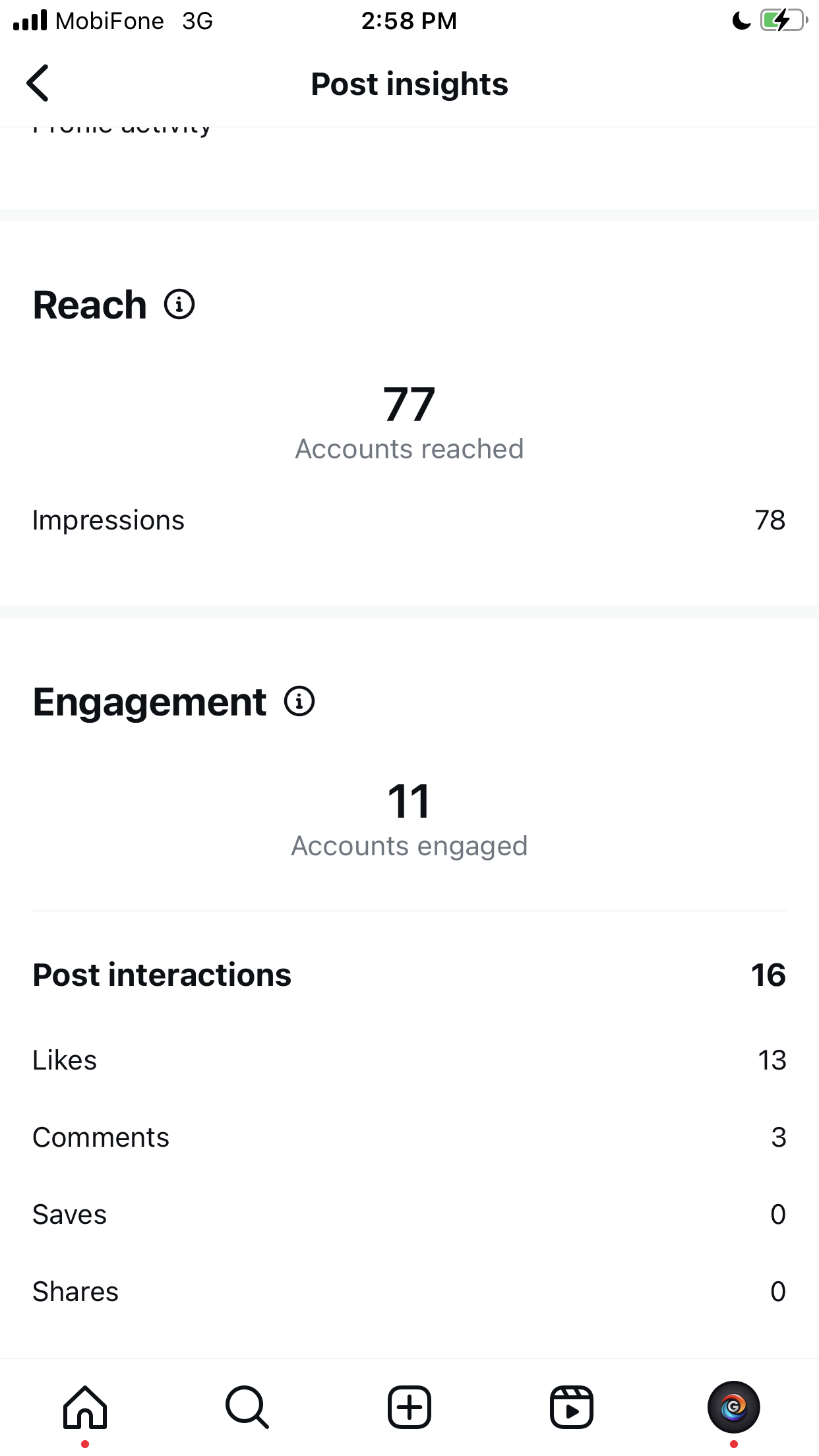The height and width of the screenshot is (1456, 819).
Task: Select the Post interactions row
Action: (409, 975)
